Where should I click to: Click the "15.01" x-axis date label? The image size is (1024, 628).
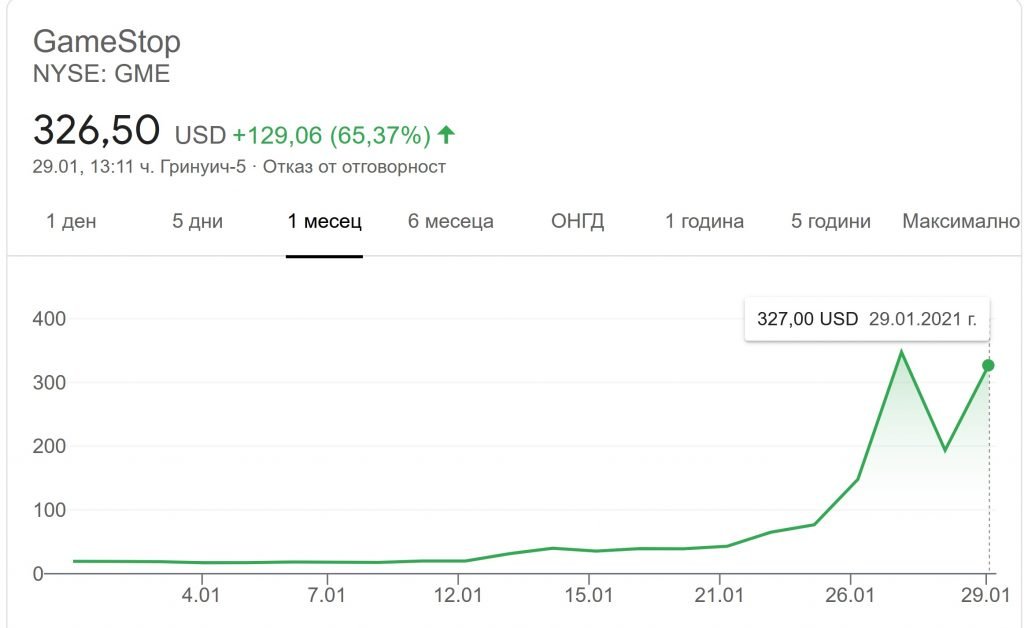[588, 595]
